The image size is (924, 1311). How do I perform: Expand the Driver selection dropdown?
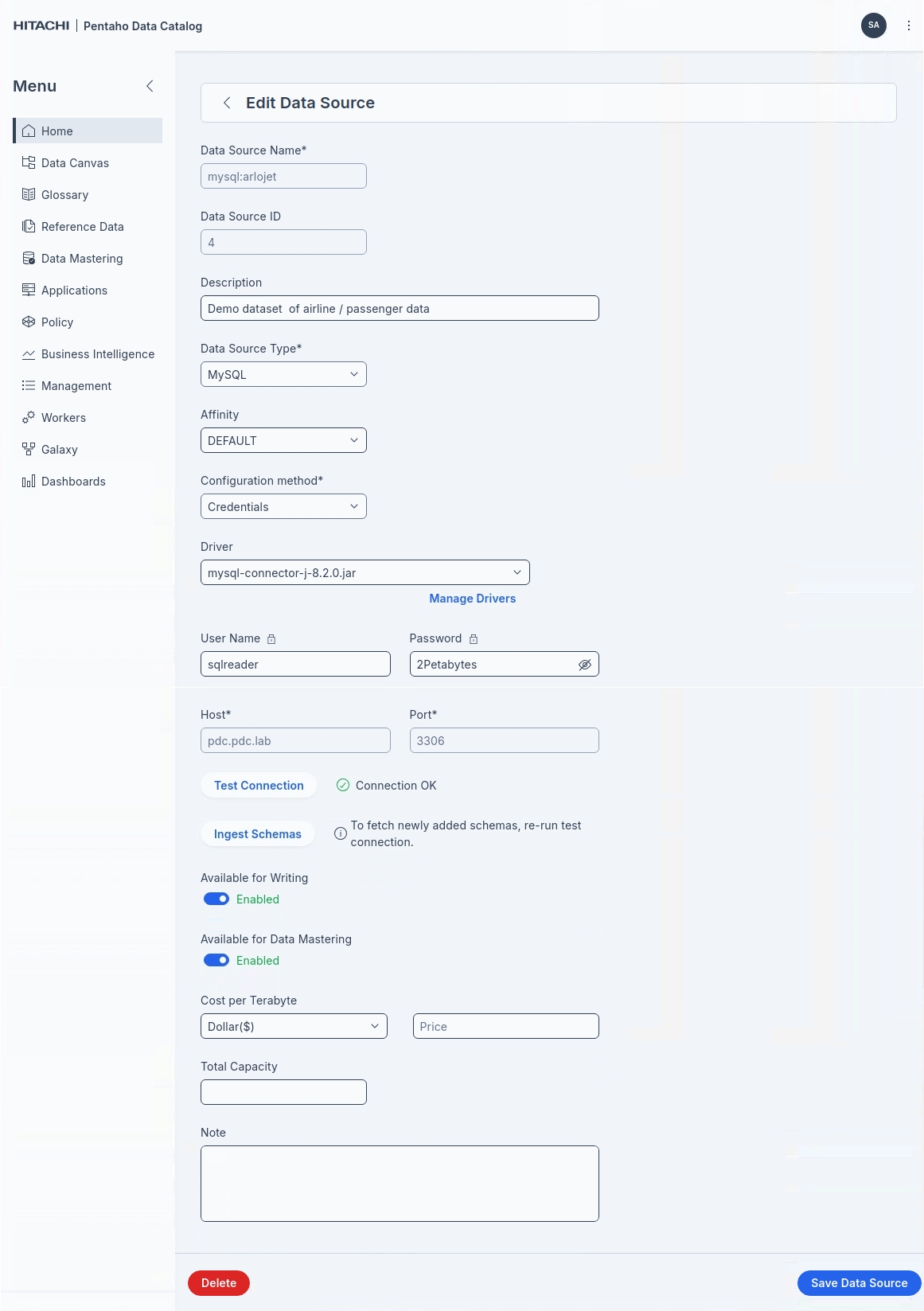365,572
